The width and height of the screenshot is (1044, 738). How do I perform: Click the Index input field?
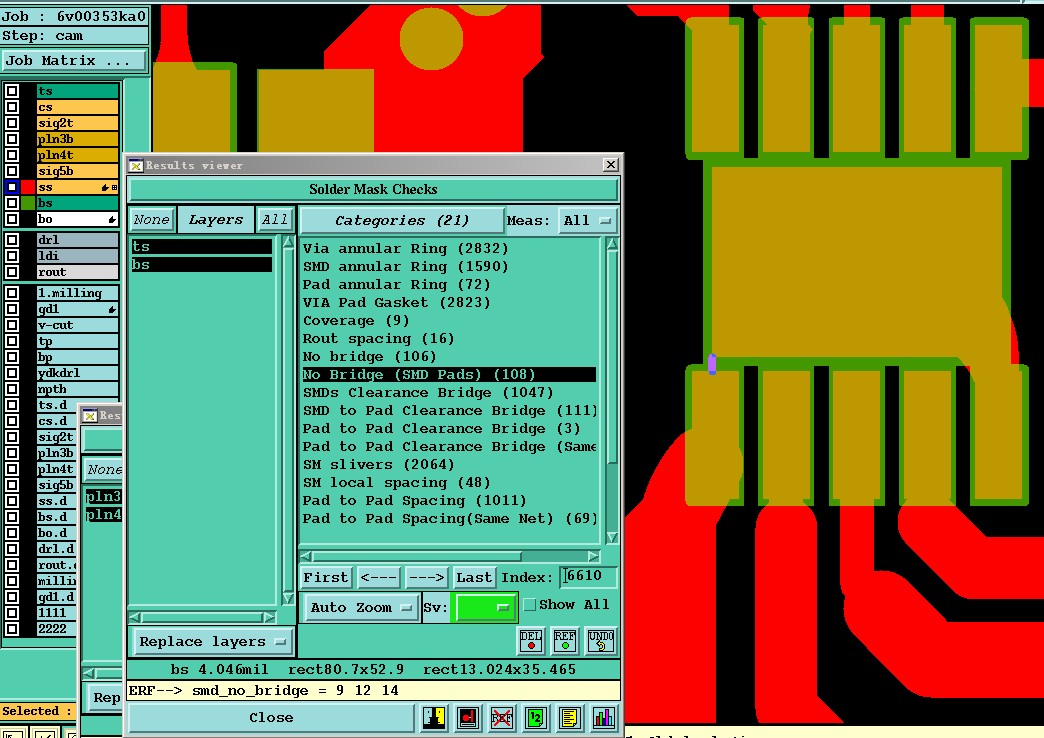click(x=588, y=576)
